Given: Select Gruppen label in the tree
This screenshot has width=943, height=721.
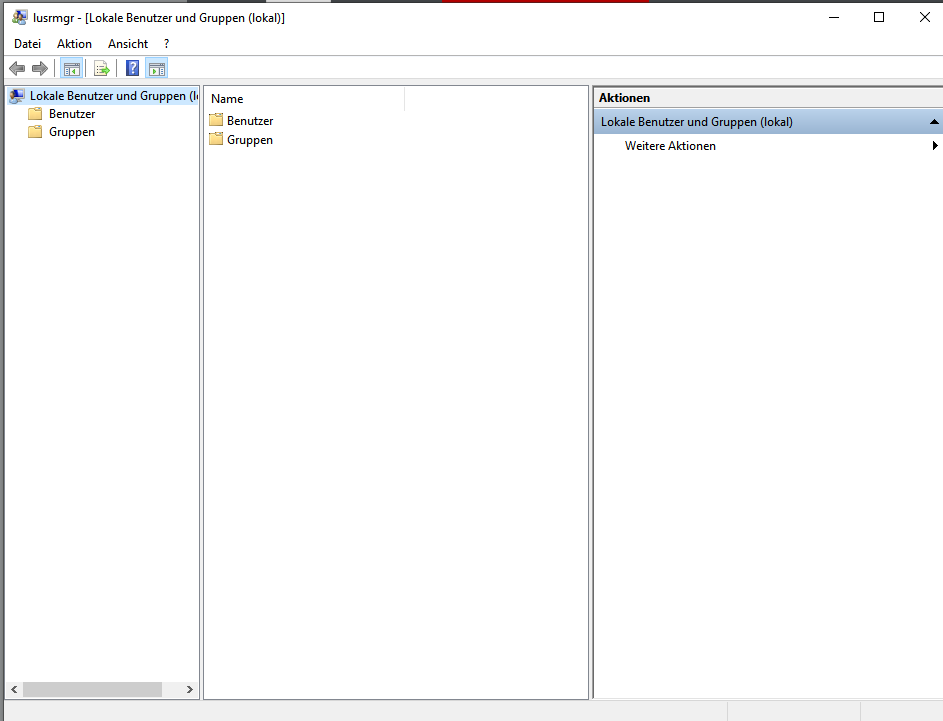Looking at the screenshot, I should click(x=72, y=132).
